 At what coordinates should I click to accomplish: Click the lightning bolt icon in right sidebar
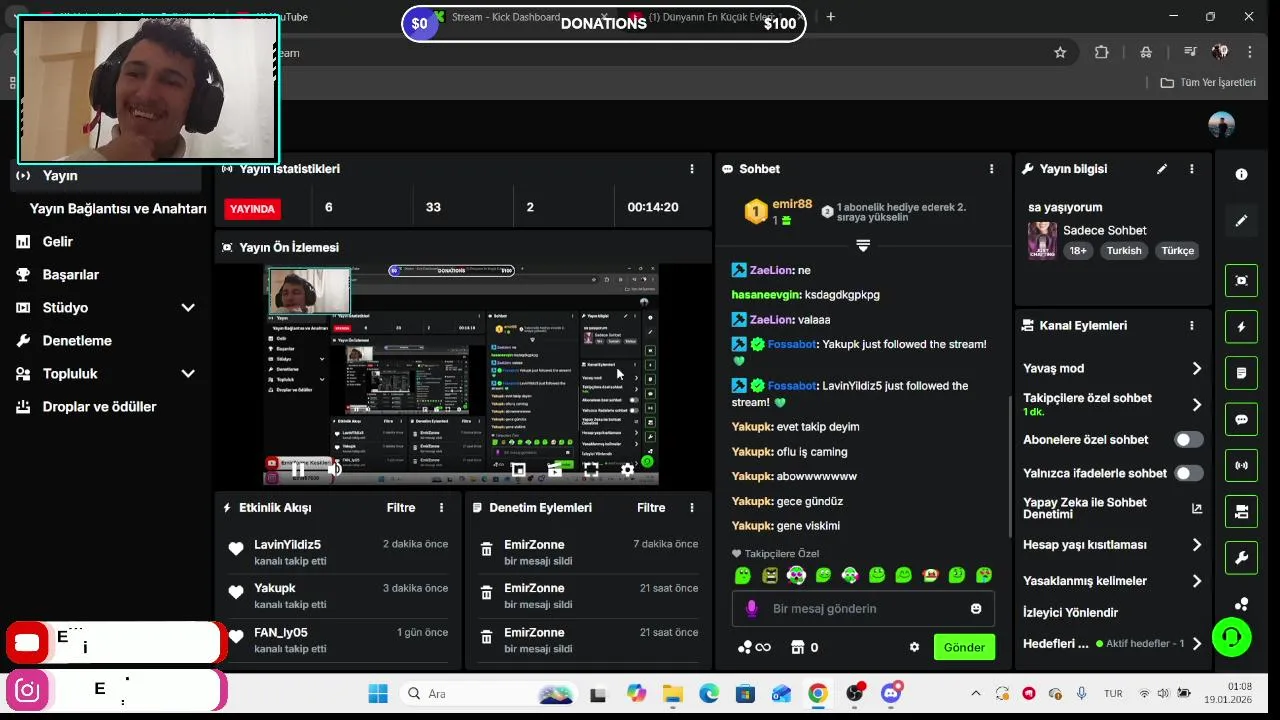(x=1241, y=327)
